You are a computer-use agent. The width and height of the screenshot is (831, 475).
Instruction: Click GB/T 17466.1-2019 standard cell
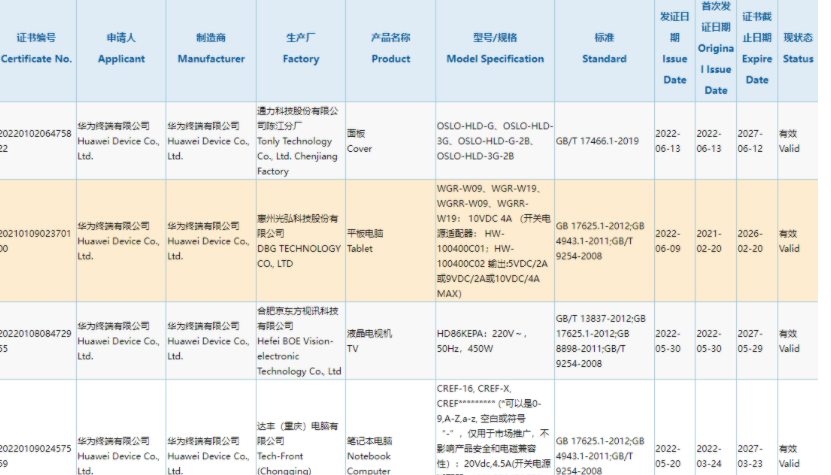(604, 141)
